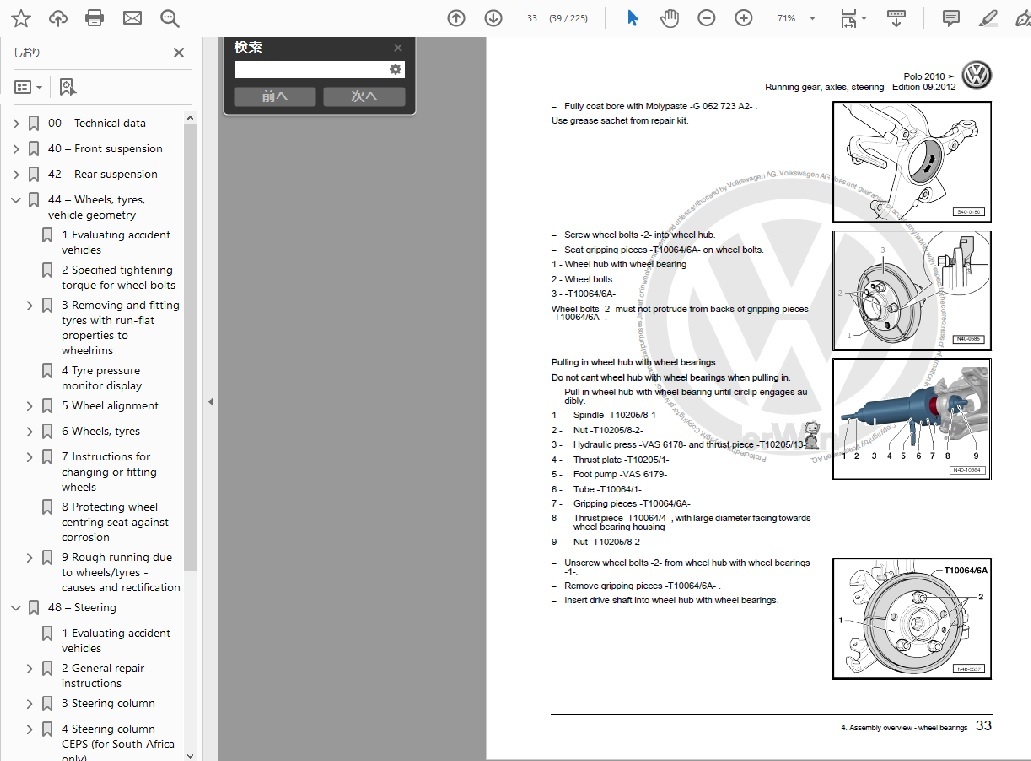Select the highlighter pen tool

tap(988, 18)
